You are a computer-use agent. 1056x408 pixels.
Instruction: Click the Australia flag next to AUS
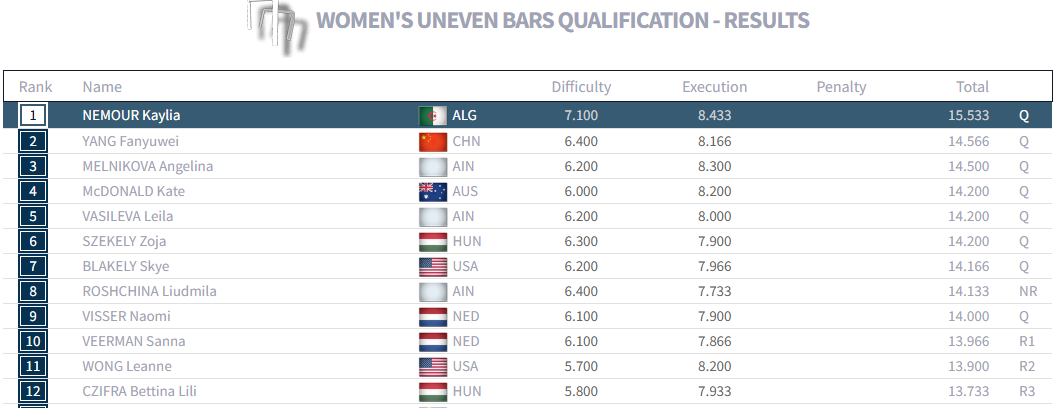tap(432, 192)
